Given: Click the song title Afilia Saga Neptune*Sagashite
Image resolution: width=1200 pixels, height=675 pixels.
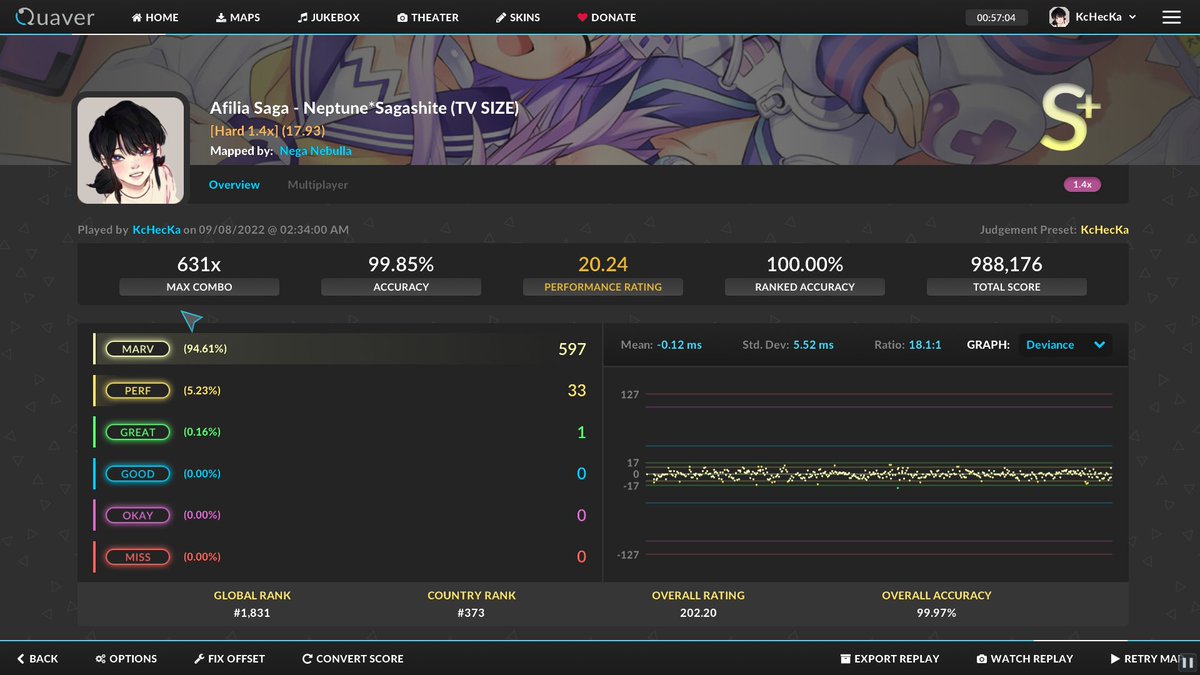Looking at the screenshot, I should (x=364, y=108).
